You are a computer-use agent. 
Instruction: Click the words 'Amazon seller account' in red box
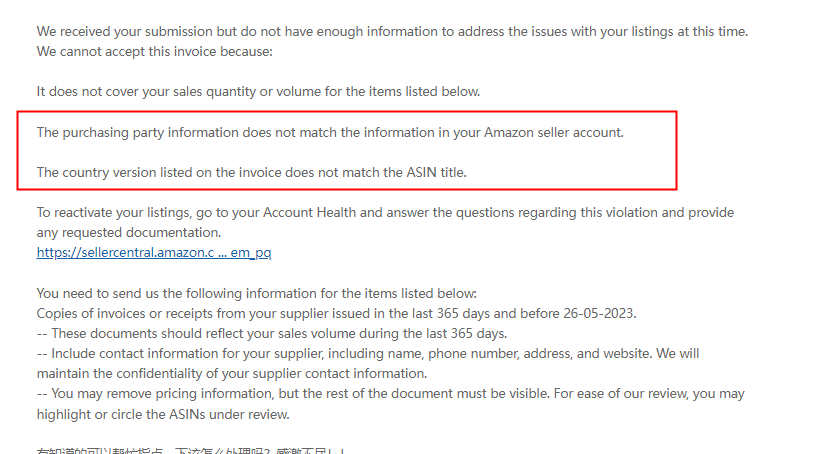[553, 132]
